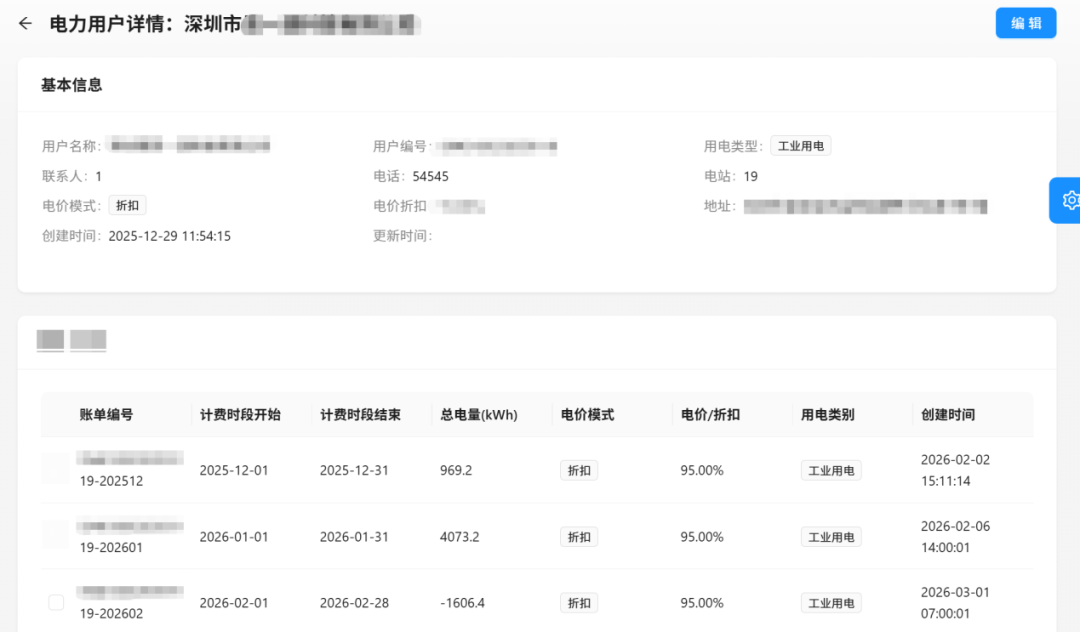
Task: Click the 编辑 button
Action: 1025,23
